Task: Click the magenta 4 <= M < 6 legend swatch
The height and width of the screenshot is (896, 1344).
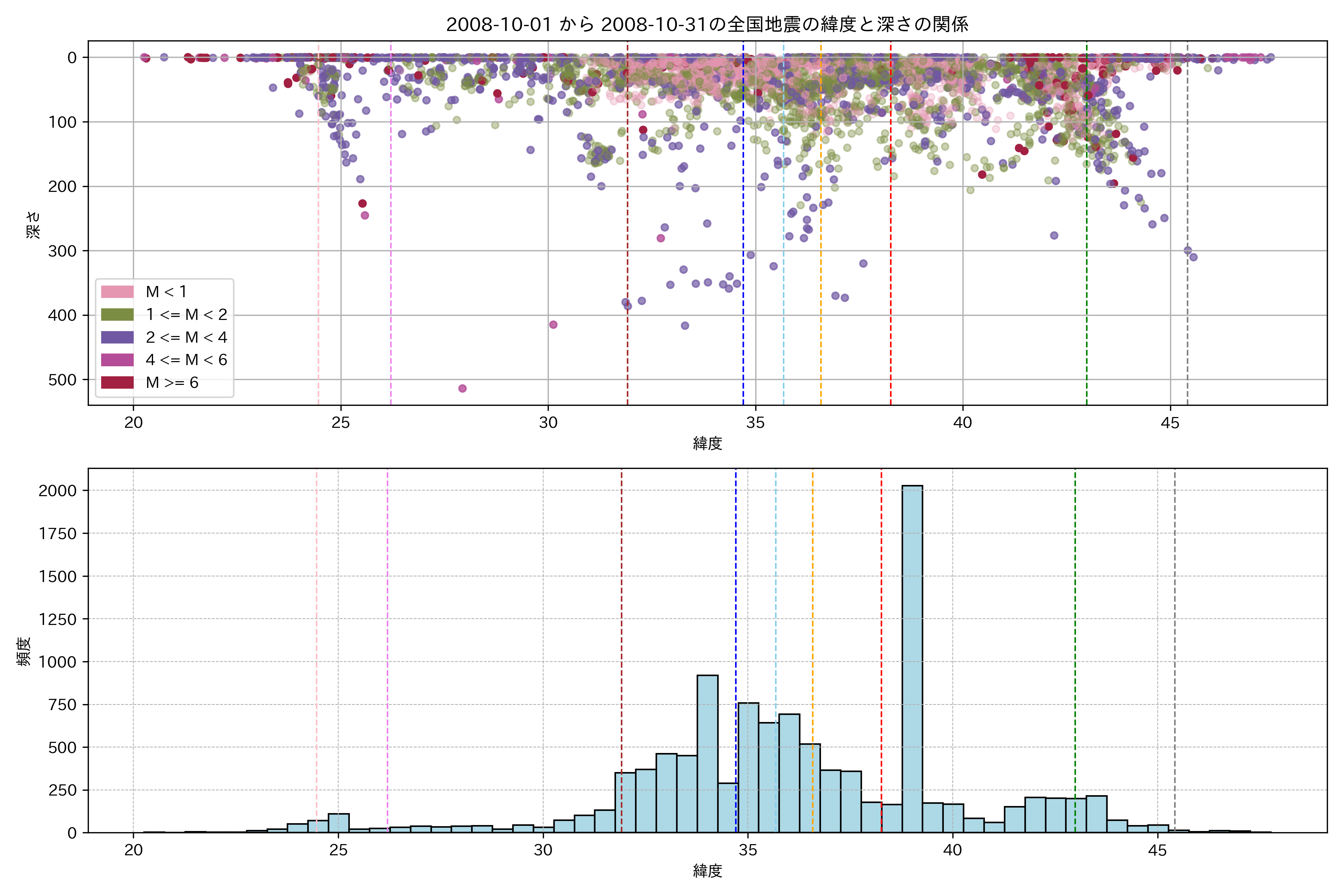Action: pyautogui.click(x=117, y=360)
